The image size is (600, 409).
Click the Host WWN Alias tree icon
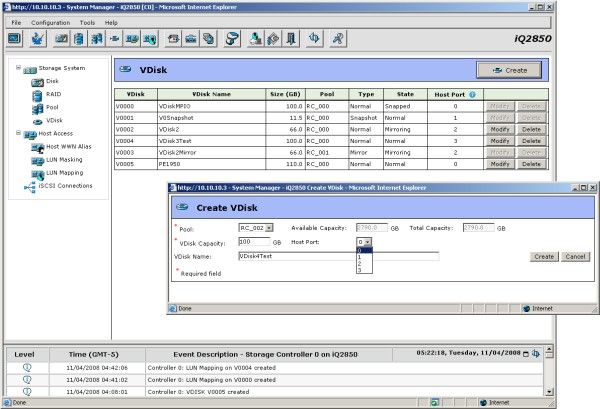pyautogui.click(x=38, y=148)
